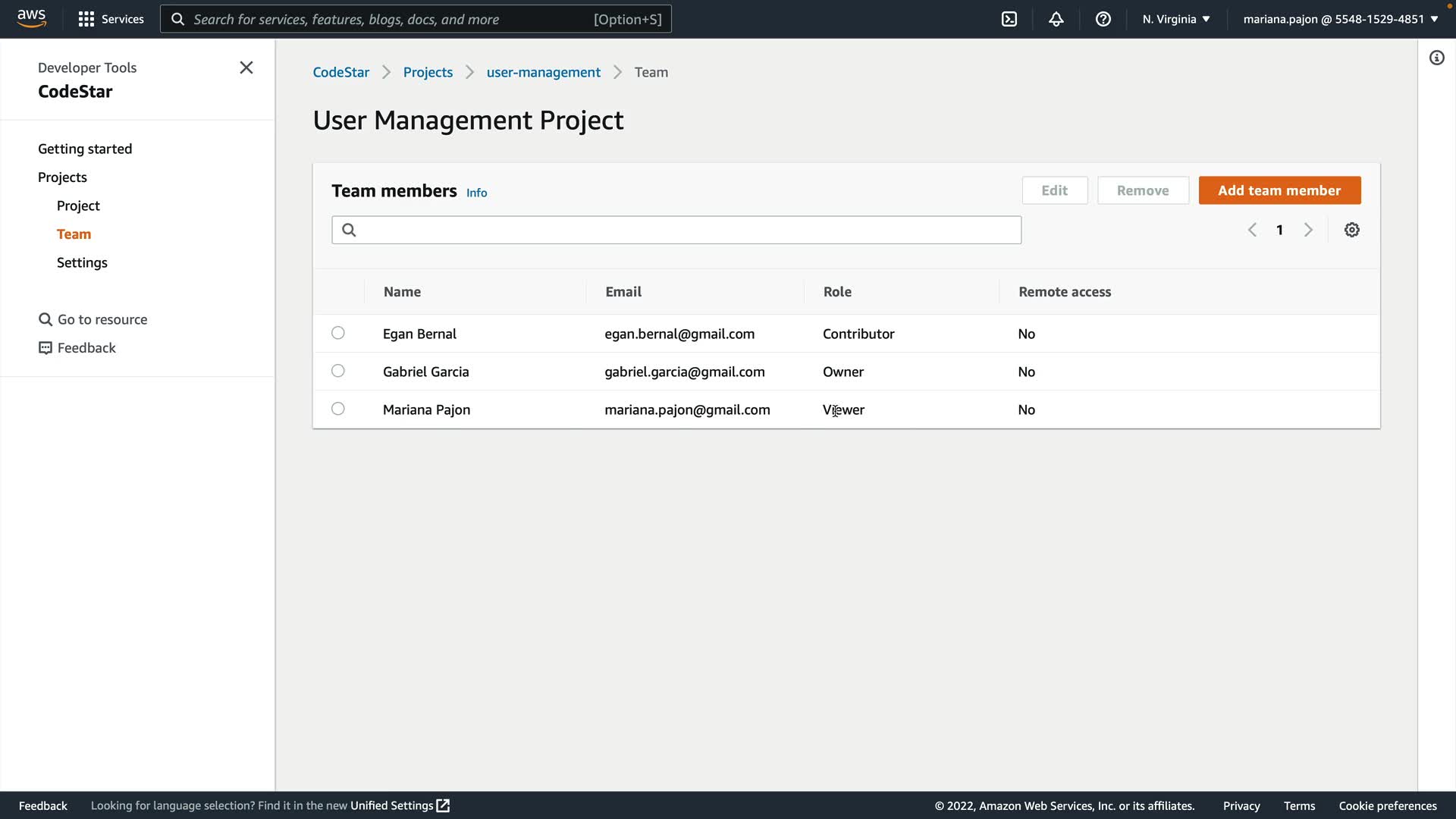Select Gabriel Garcia radio button
This screenshot has width=1456, height=819.
[x=338, y=371]
